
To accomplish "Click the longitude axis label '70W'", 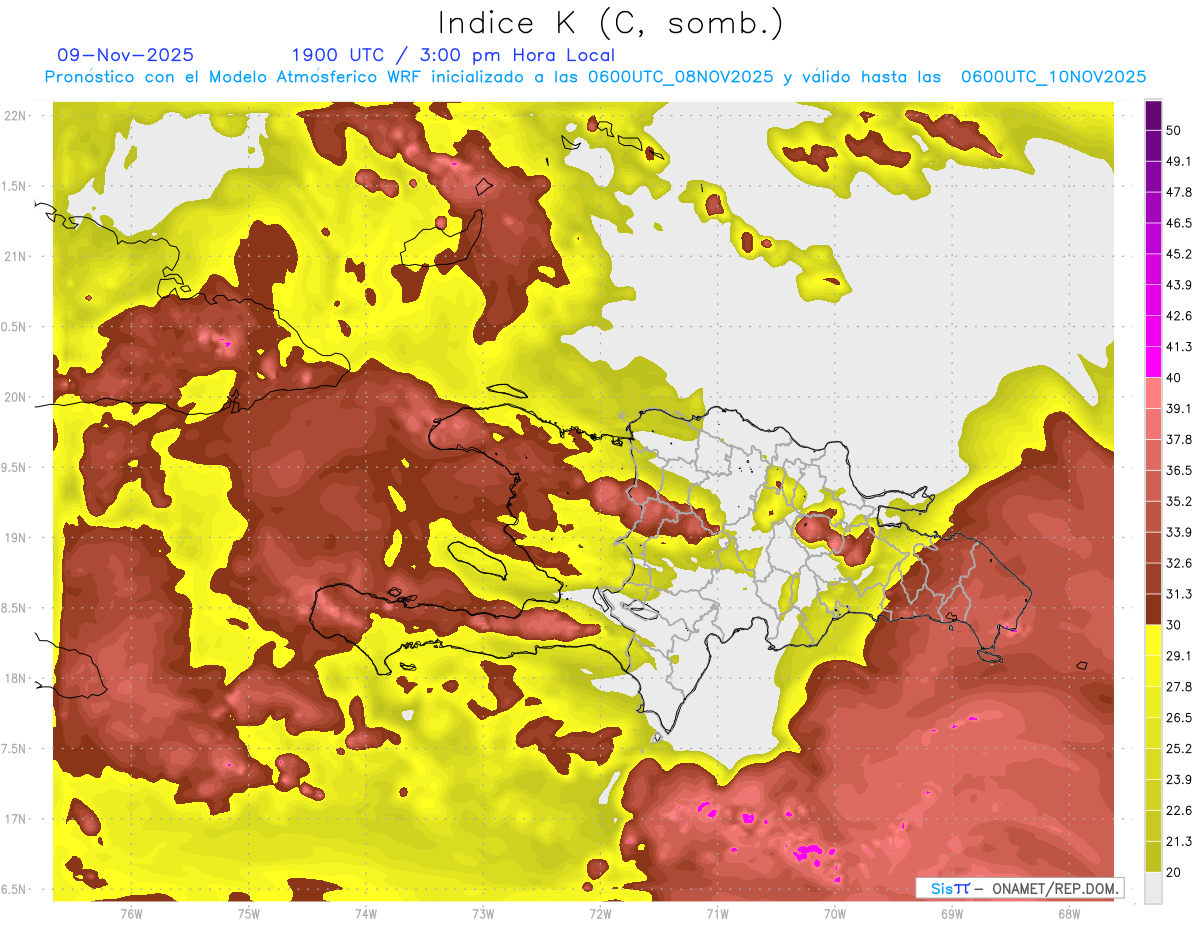I will 835,913.
